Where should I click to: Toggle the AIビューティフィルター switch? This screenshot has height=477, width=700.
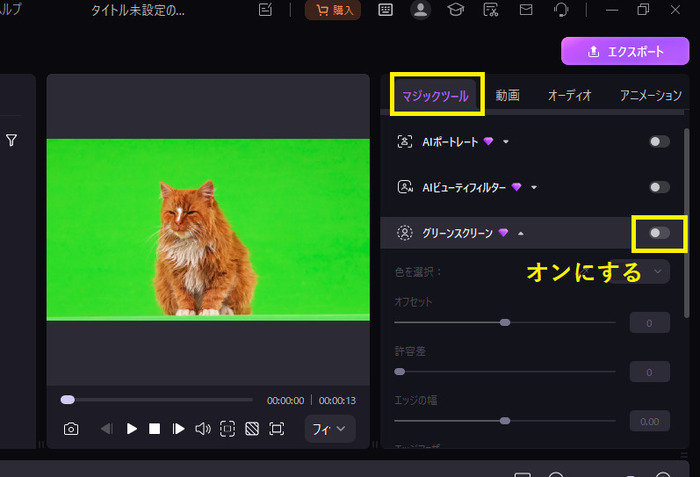tap(659, 187)
